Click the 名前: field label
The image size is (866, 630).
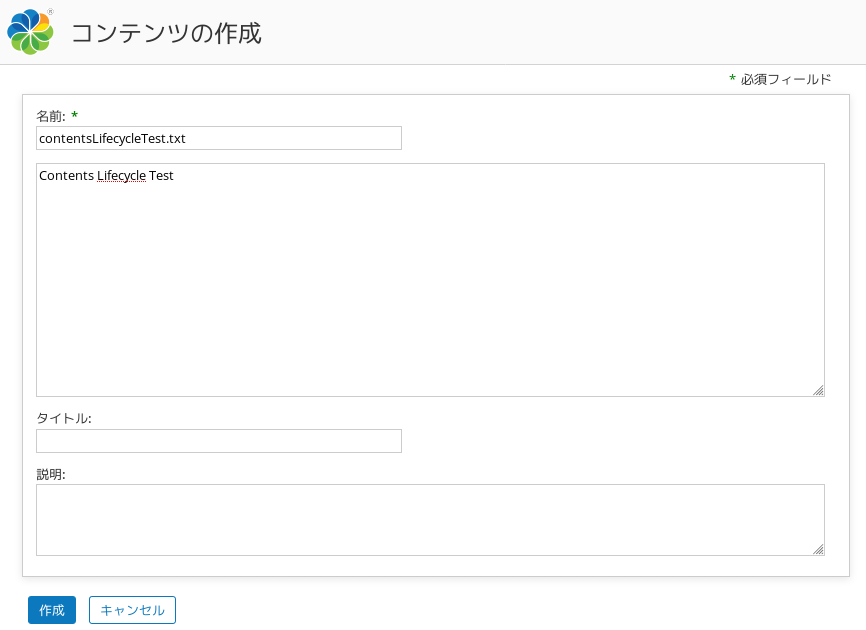51,116
